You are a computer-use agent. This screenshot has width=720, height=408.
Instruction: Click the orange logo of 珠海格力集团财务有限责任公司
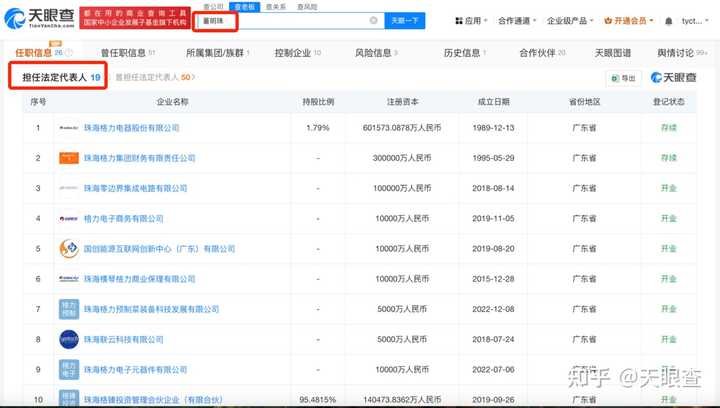pyautogui.click(x=69, y=158)
